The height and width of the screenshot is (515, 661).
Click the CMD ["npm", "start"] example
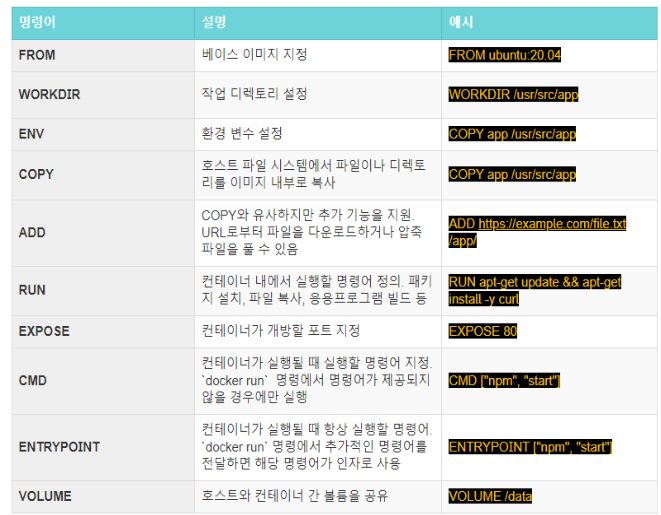pyautogui.click(x=504, y=381)
